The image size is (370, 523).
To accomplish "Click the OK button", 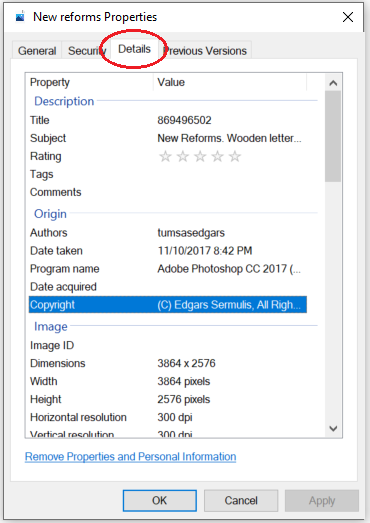I will click(x=159, y=500).
